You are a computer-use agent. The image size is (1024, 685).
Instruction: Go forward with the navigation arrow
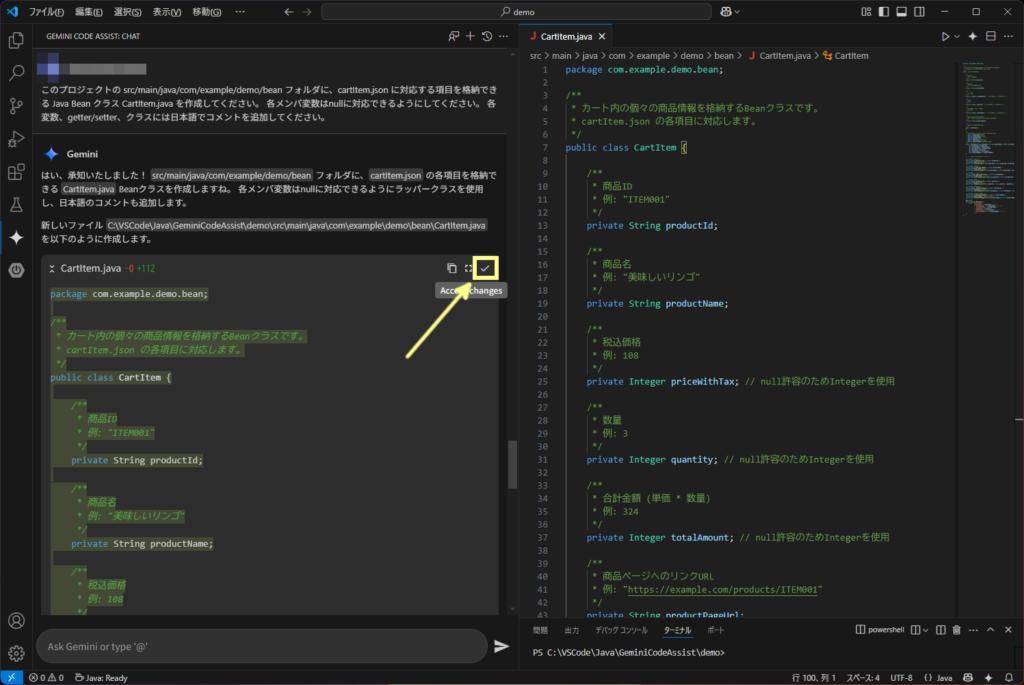click(x=307, y=12)
